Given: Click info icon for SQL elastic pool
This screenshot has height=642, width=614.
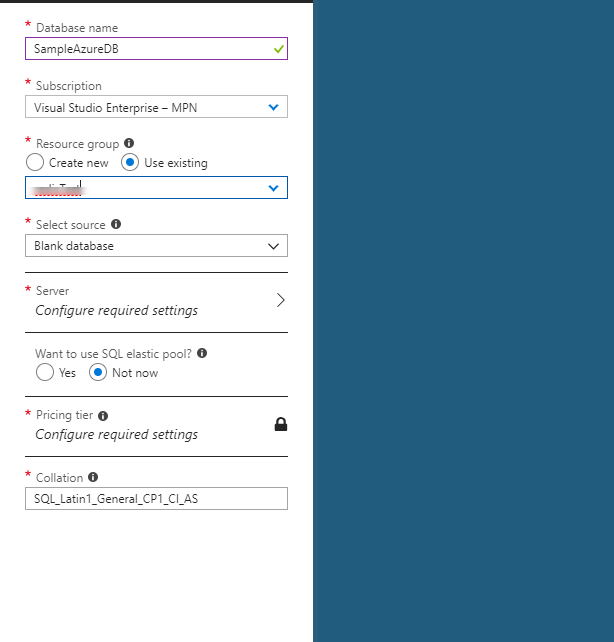Looking at the screenshot, I should pyautogui.click(x=202, y=353).
